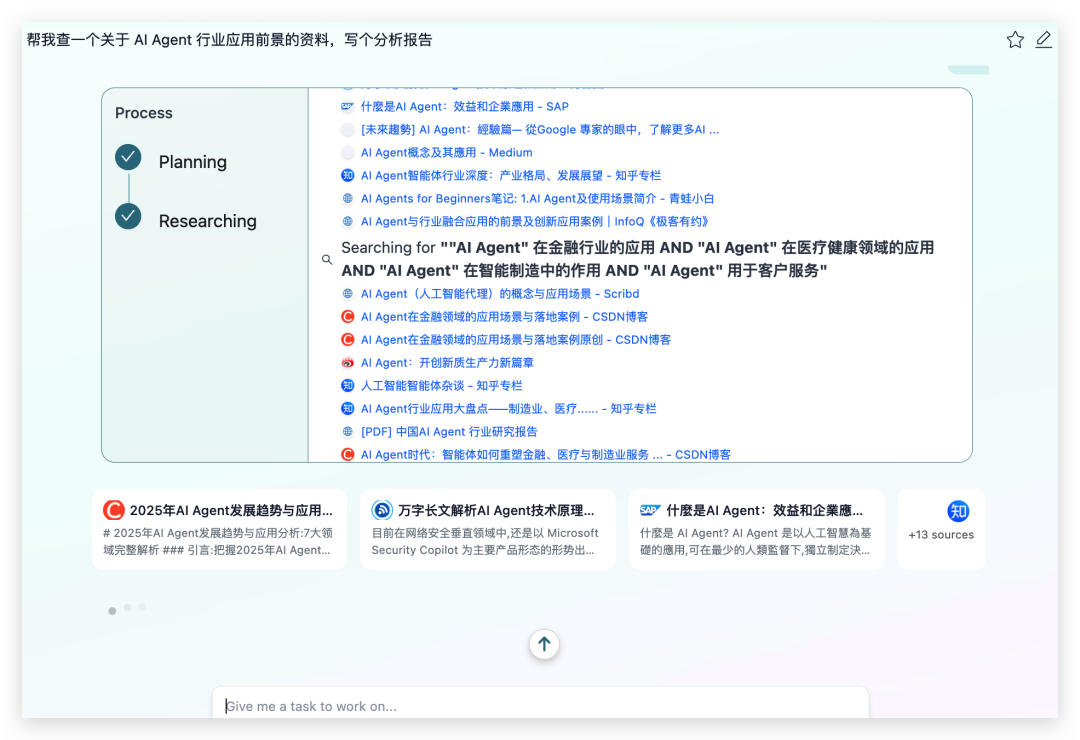
Task: Click the Process panel heading
Action: pos(143,113)
